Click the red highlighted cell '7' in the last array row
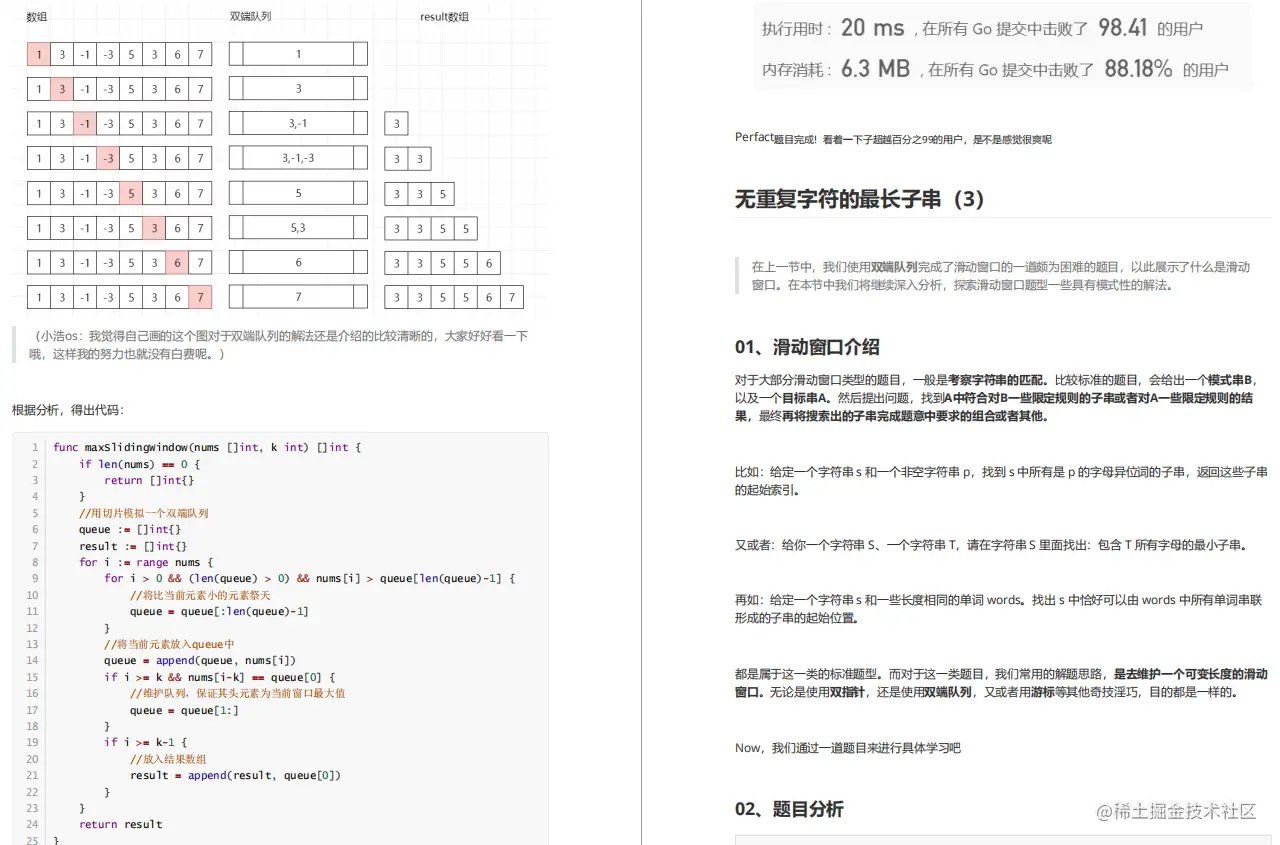 coord(200,298)
